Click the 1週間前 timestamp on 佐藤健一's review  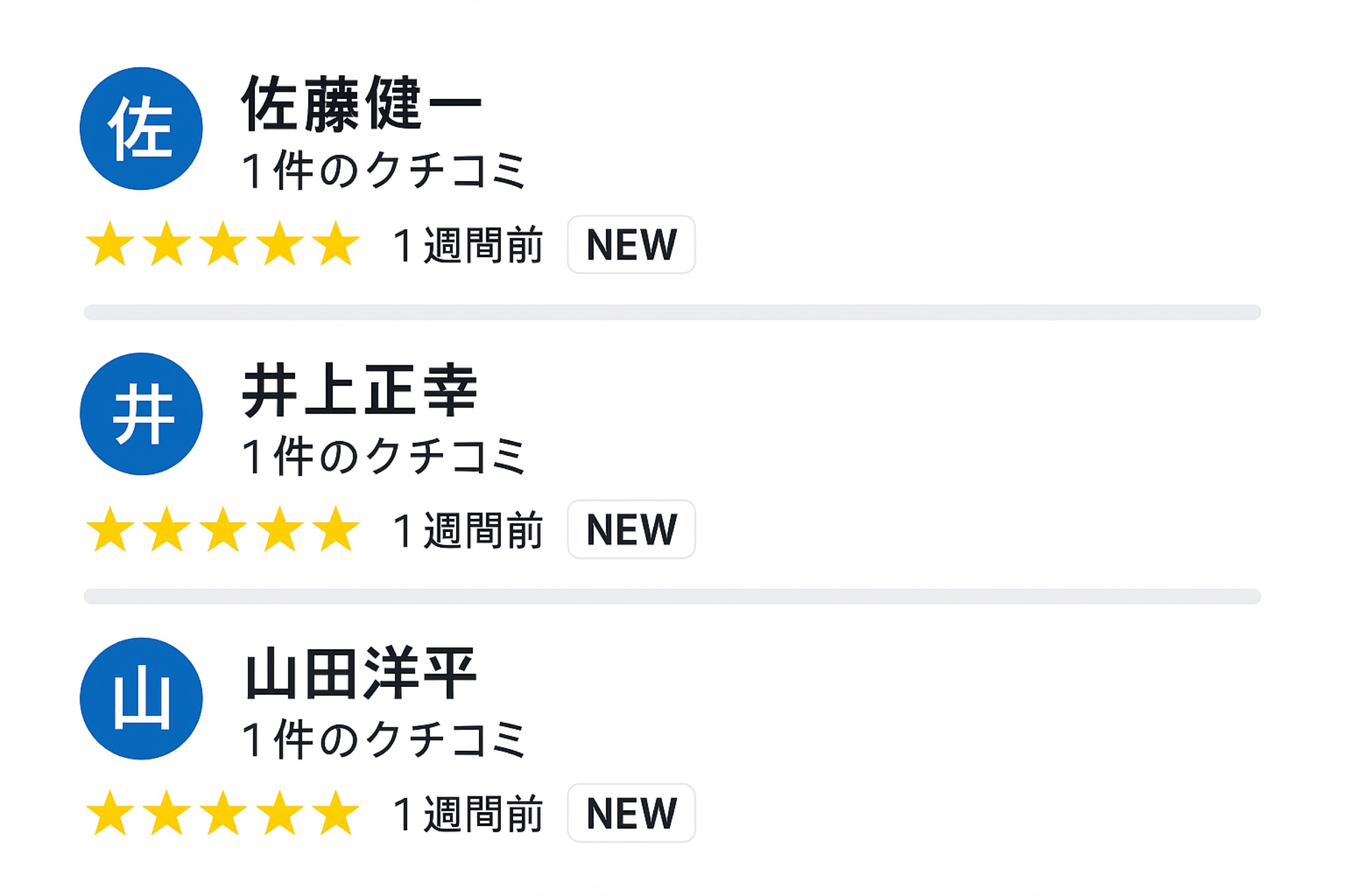pyautogui.click(x=468, y=245)
